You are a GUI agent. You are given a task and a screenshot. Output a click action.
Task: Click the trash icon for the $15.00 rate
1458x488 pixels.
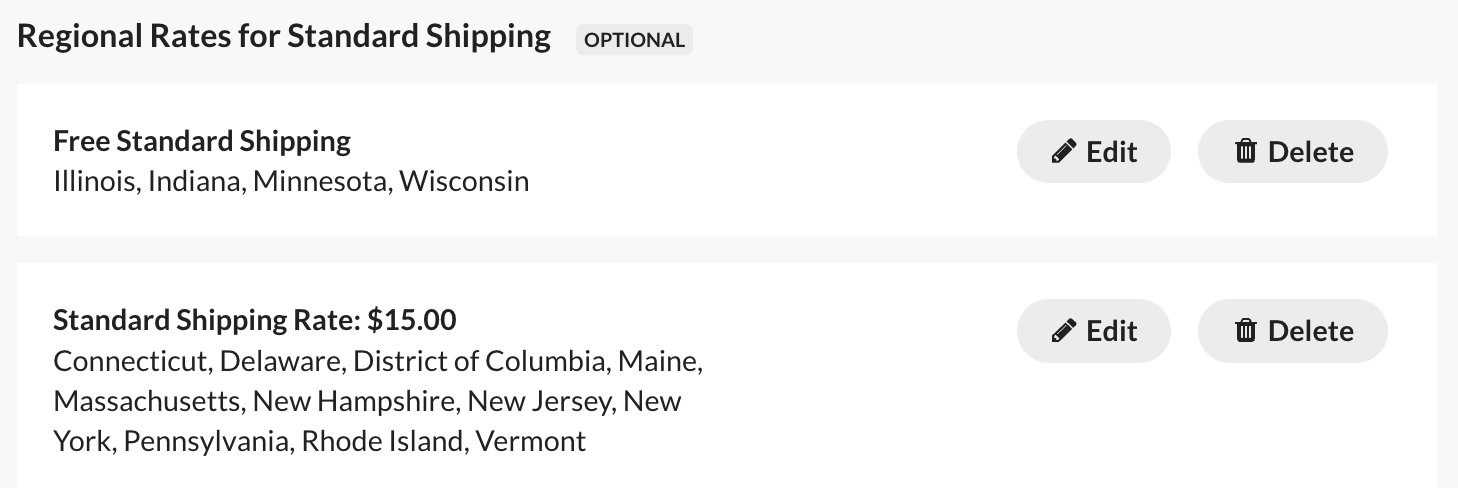[1246, 331]
